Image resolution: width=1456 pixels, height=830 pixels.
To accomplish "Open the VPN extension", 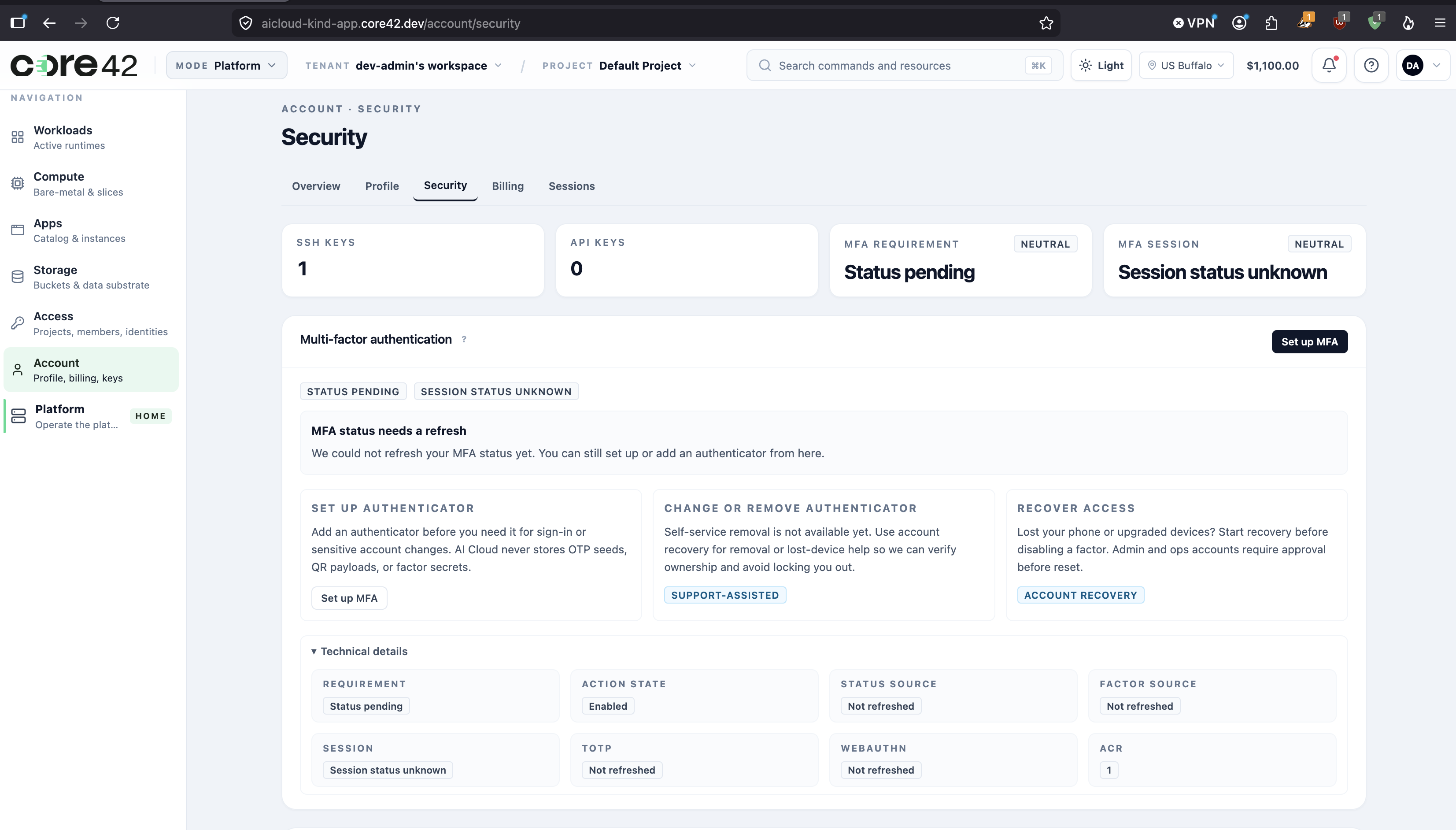I will (1193, 23).
